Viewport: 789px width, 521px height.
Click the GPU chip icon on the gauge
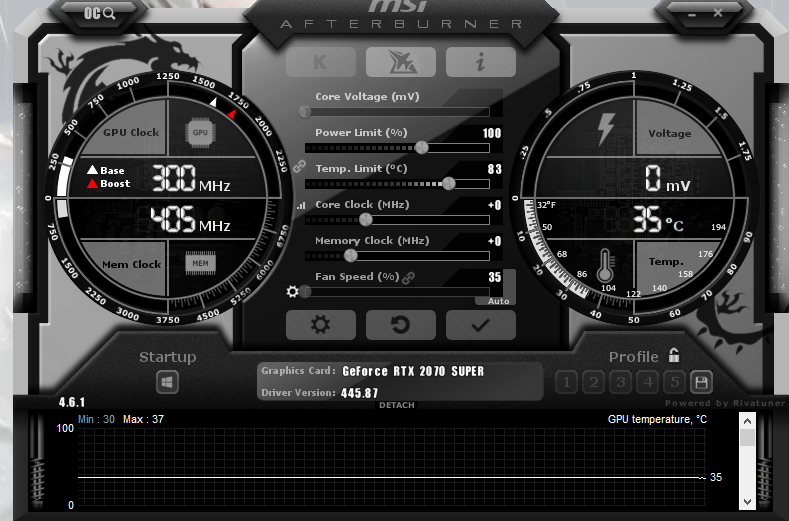click(x=200, y=132)
